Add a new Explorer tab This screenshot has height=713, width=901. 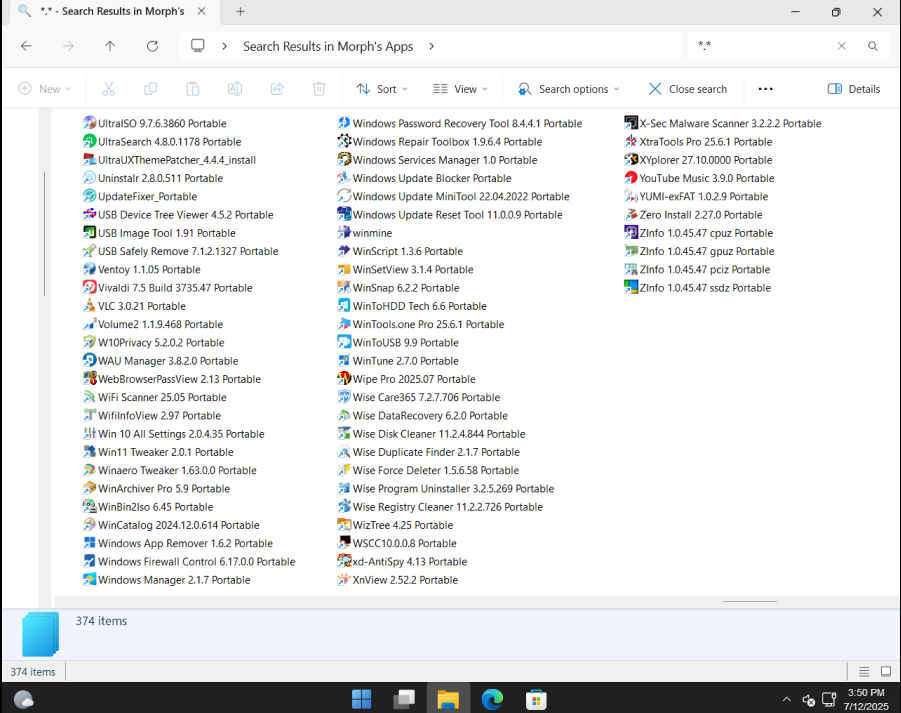pyautogui.click(x=240, y=11)
